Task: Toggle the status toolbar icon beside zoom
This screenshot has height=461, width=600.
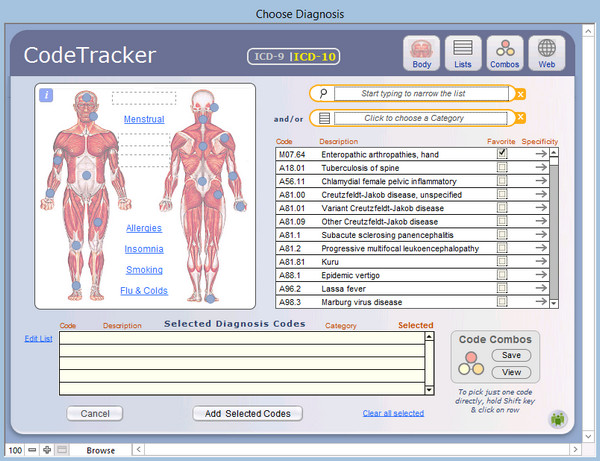Action: 62,450
